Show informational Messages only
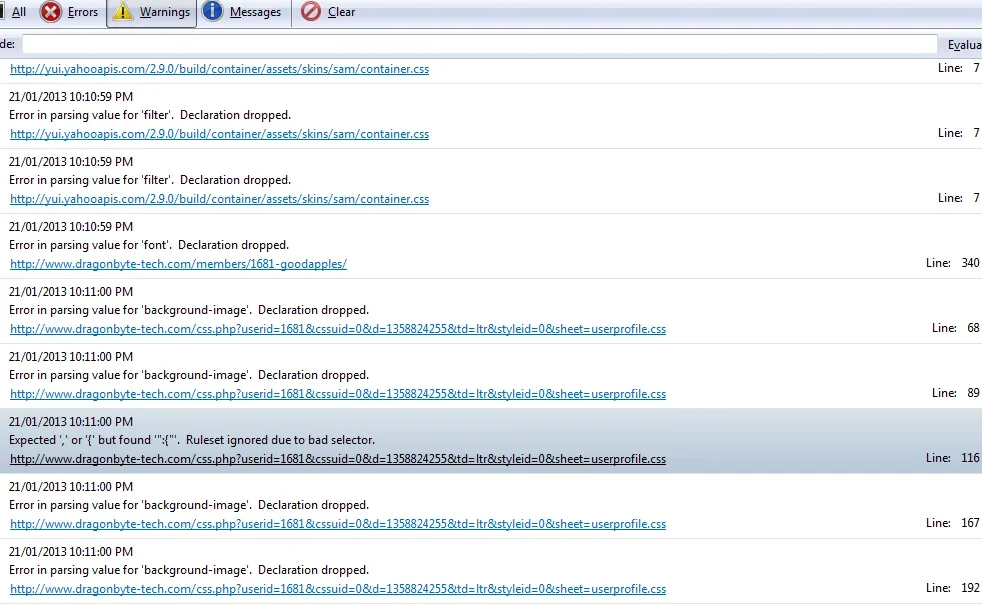 [242, 12]
